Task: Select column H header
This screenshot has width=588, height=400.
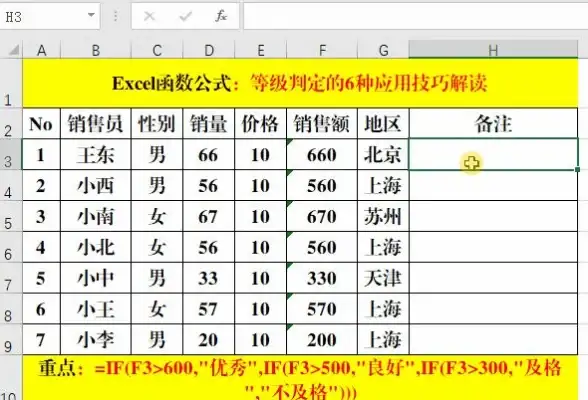Action: click(x=493, y=50)
